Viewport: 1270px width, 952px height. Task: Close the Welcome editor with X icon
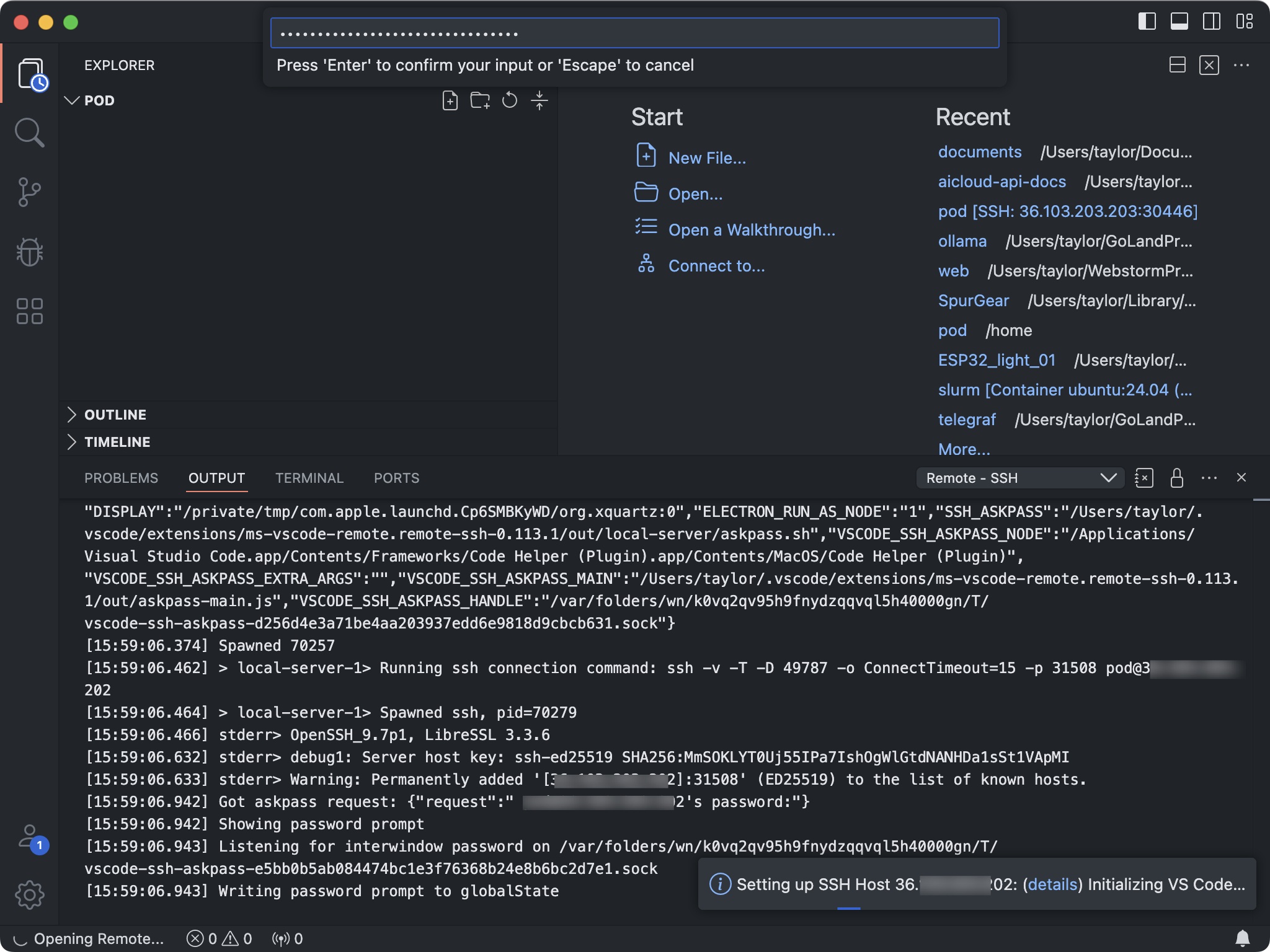pos(1209,65)
